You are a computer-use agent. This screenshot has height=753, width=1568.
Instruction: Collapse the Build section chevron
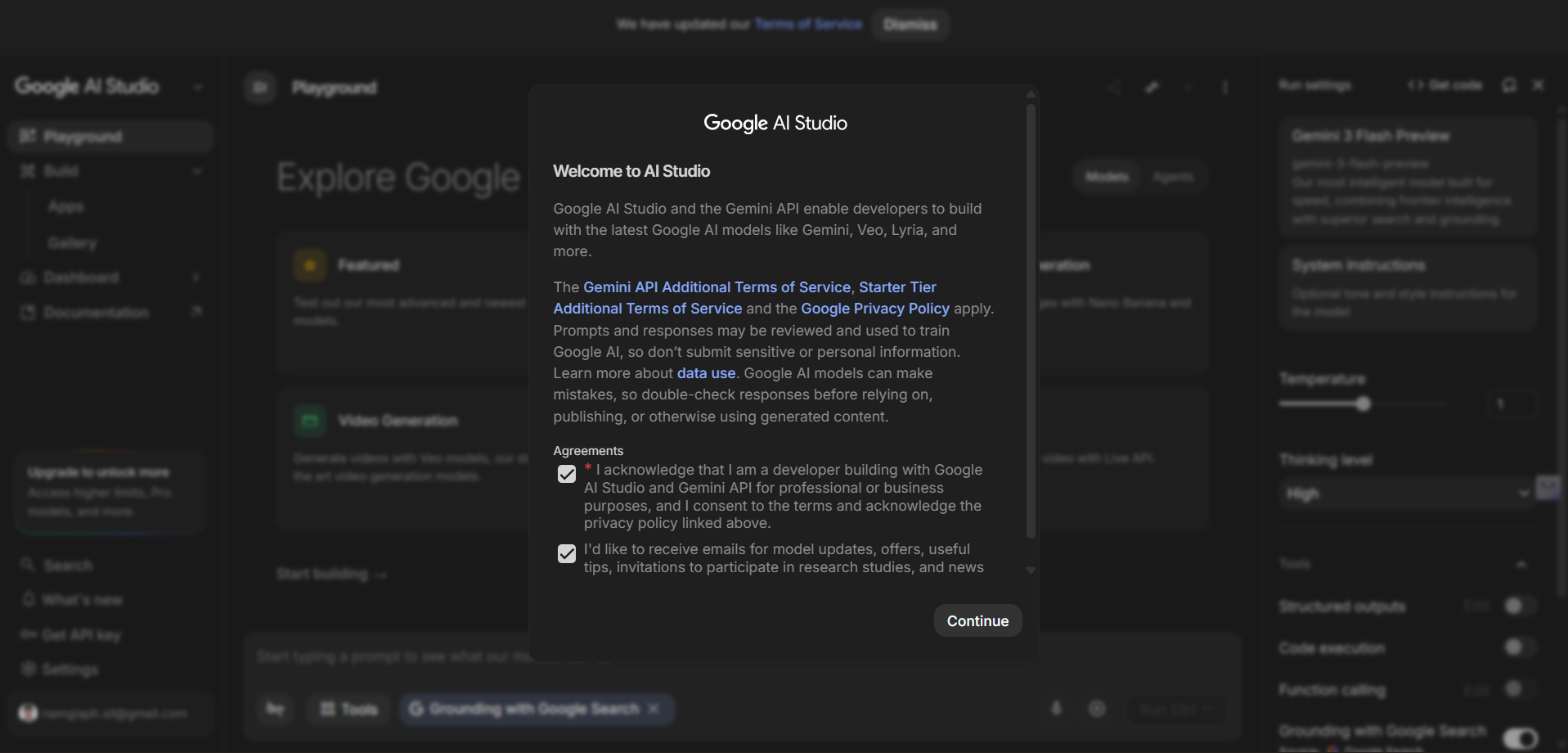click(x=197, y=171)
